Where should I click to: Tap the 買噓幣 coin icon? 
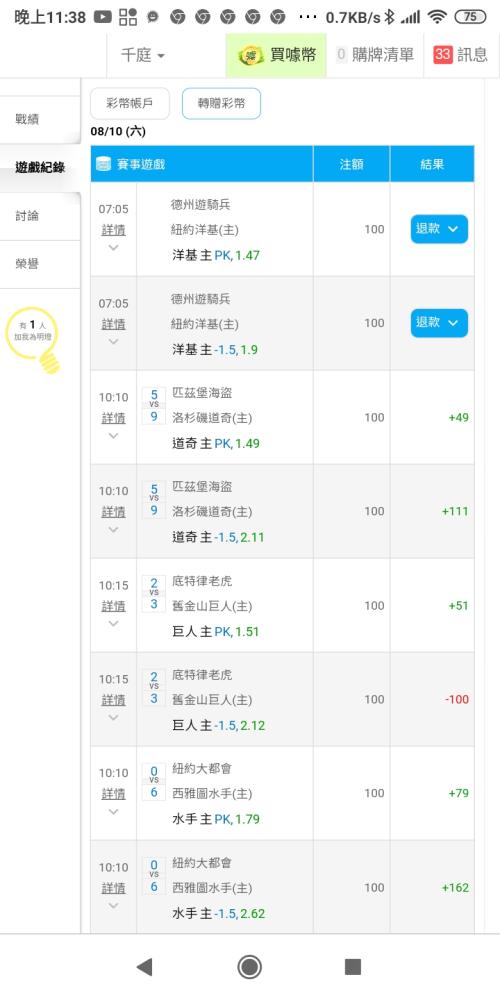[251, 55]
